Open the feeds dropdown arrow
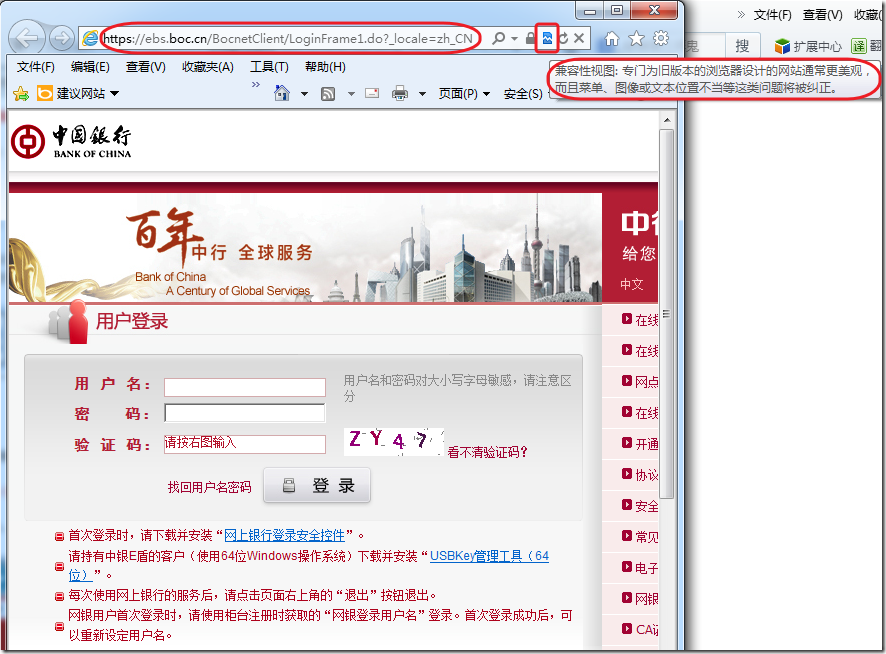 (x=351, y=94)
